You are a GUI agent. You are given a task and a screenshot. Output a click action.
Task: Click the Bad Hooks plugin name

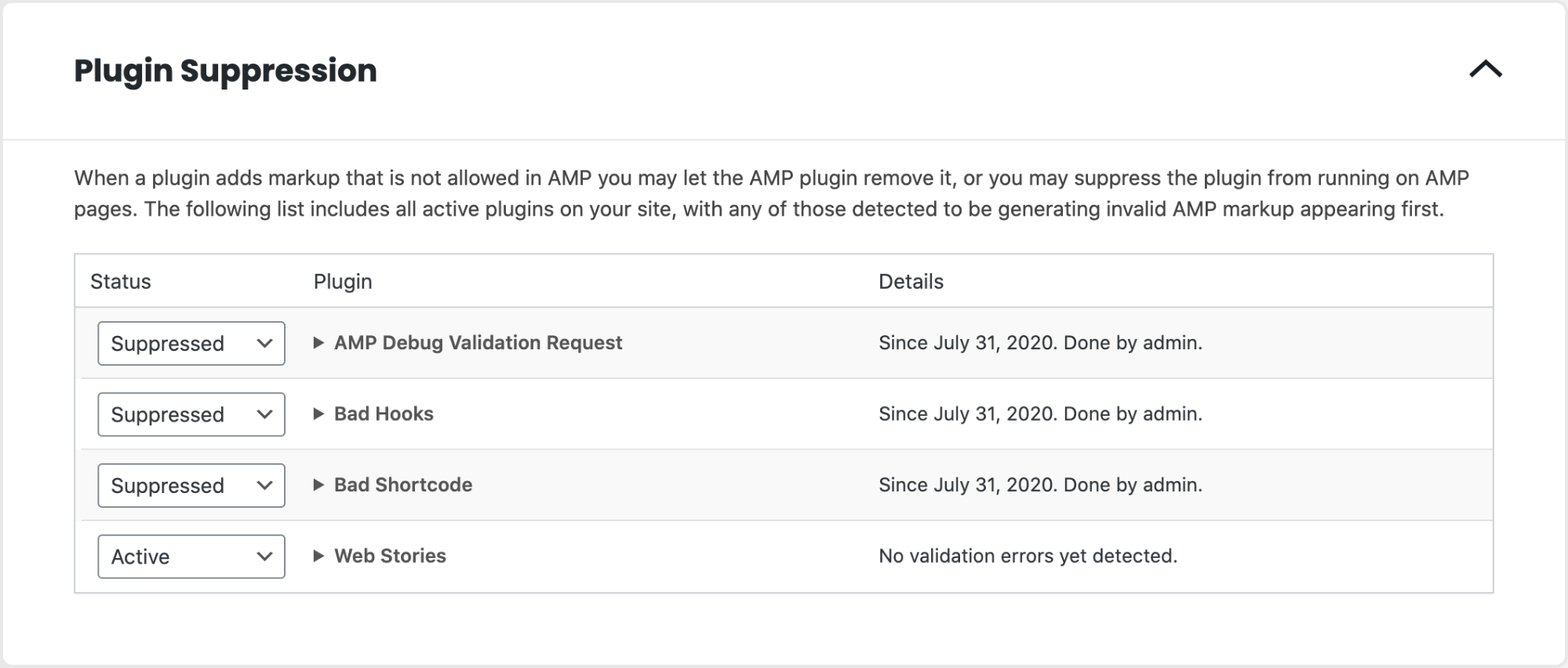pos(384,414)
